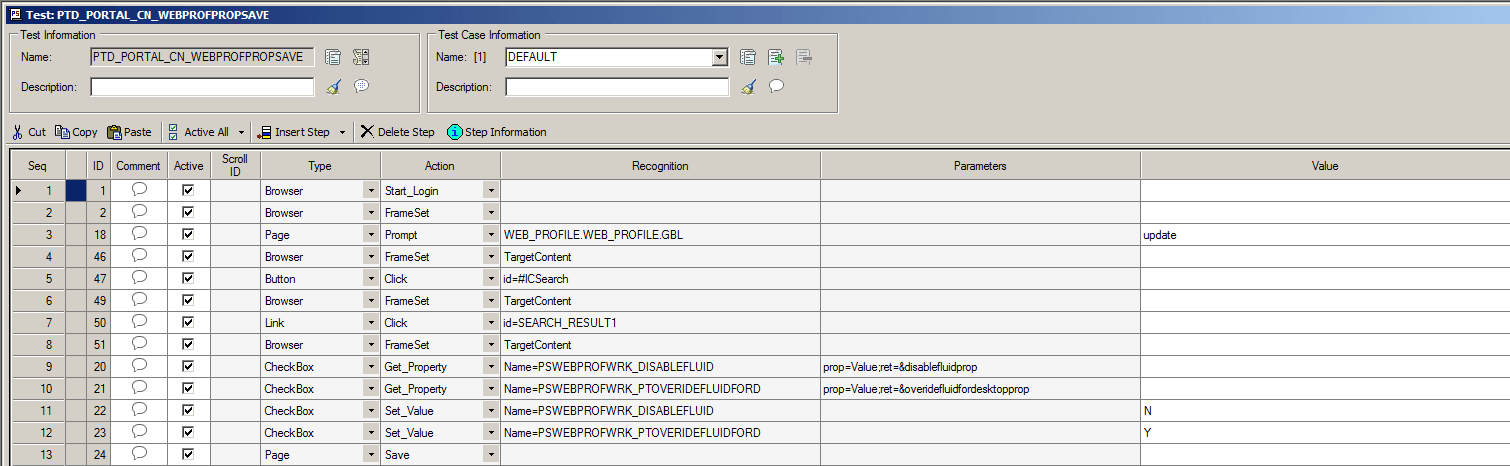Open Type dropdown for Seq 3 Page
1510x466 pixels.
click(x=371, y=234)
